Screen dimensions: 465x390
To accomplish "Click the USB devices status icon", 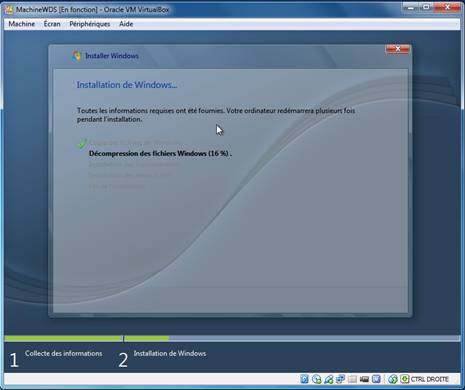I will click(x=328, y=379).
